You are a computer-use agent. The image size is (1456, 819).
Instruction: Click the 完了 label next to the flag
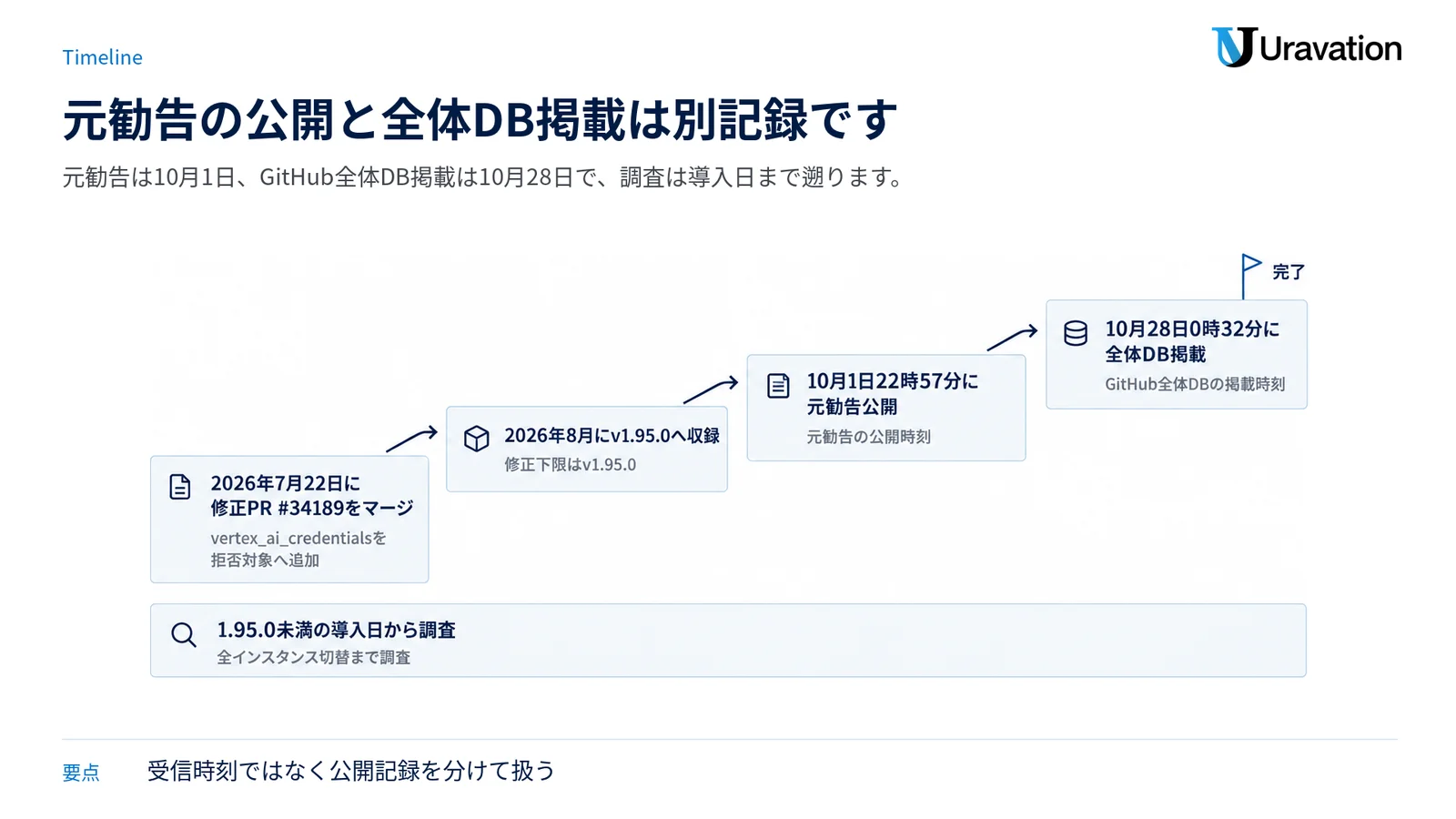[x=1289, y=272]
